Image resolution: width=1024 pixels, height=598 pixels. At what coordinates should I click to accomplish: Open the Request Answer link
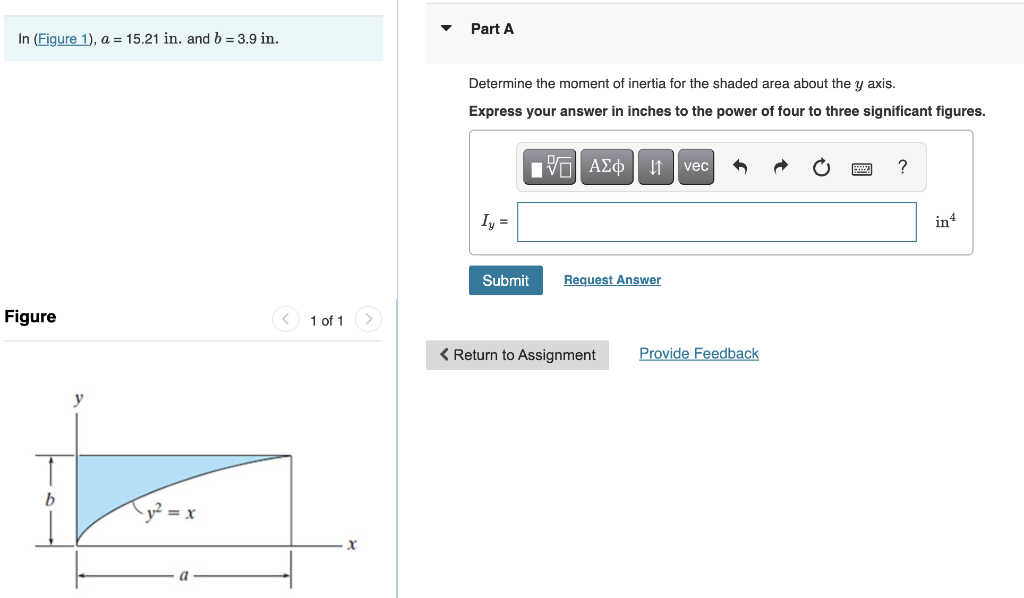611,280
